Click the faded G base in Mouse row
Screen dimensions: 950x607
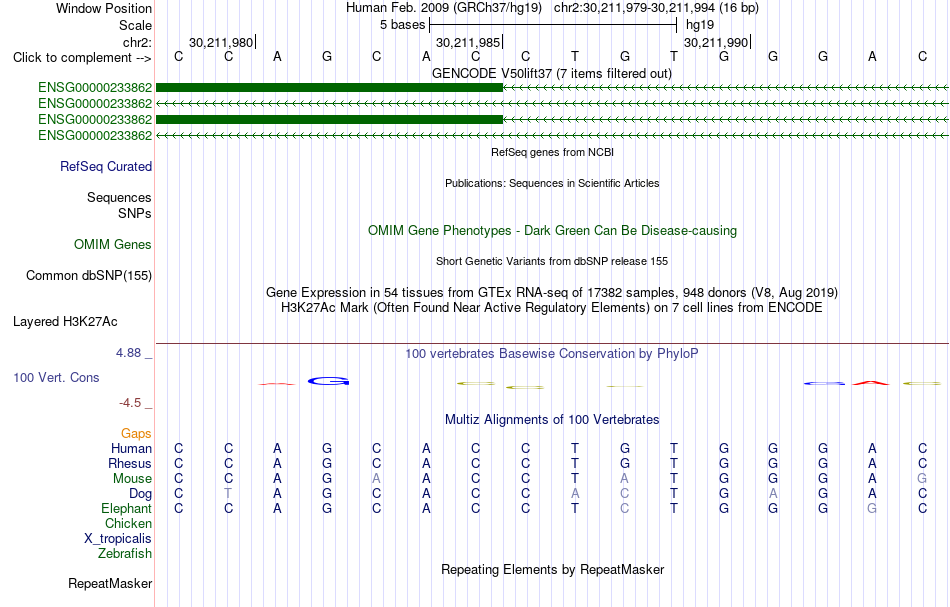click(x=922, y=479)
